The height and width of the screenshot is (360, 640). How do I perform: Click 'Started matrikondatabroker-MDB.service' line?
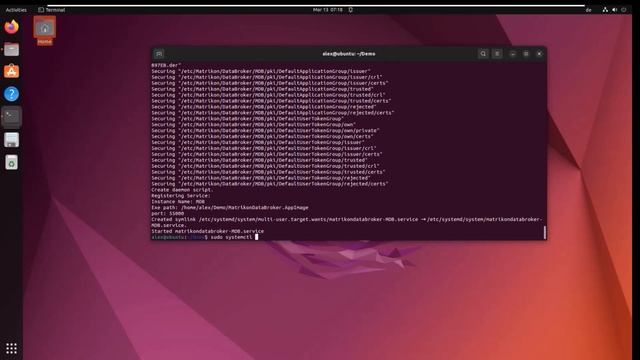click(x=207, y=231)
